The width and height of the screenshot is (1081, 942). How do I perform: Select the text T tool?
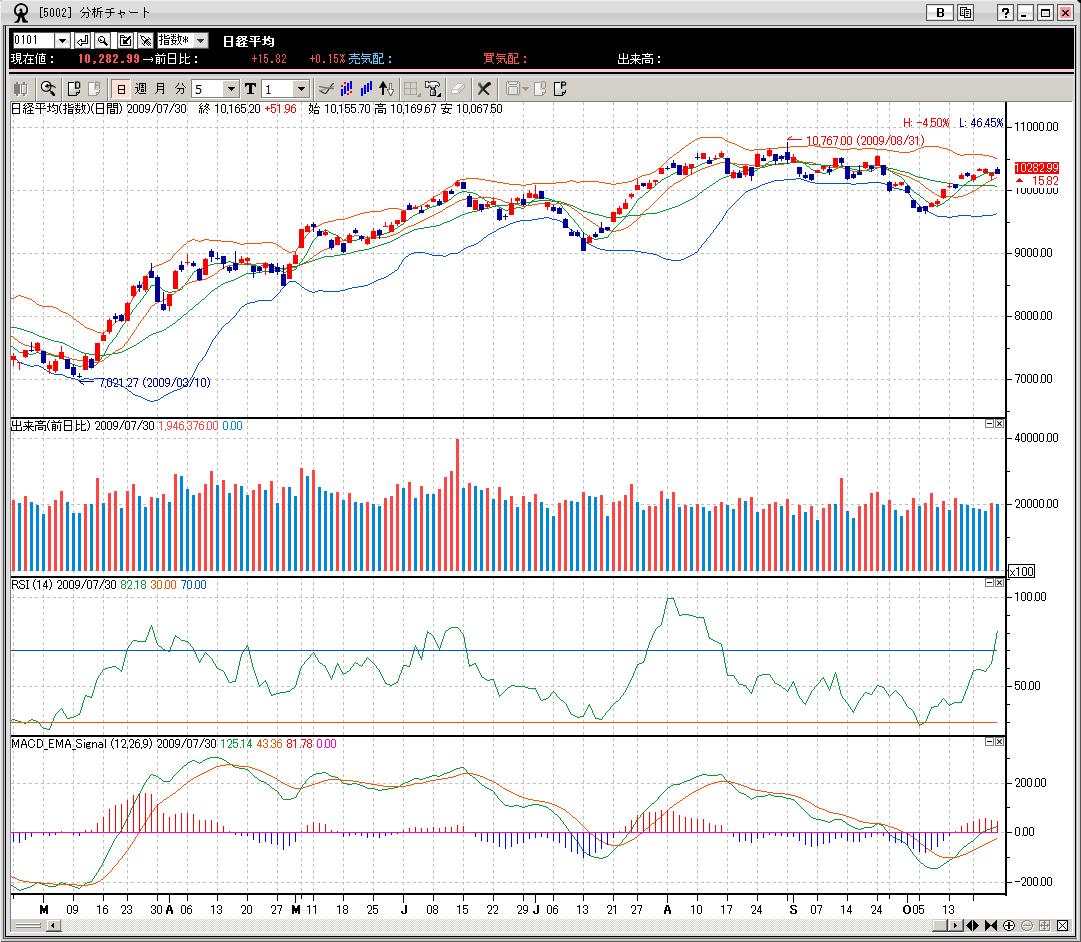point(250,89)
